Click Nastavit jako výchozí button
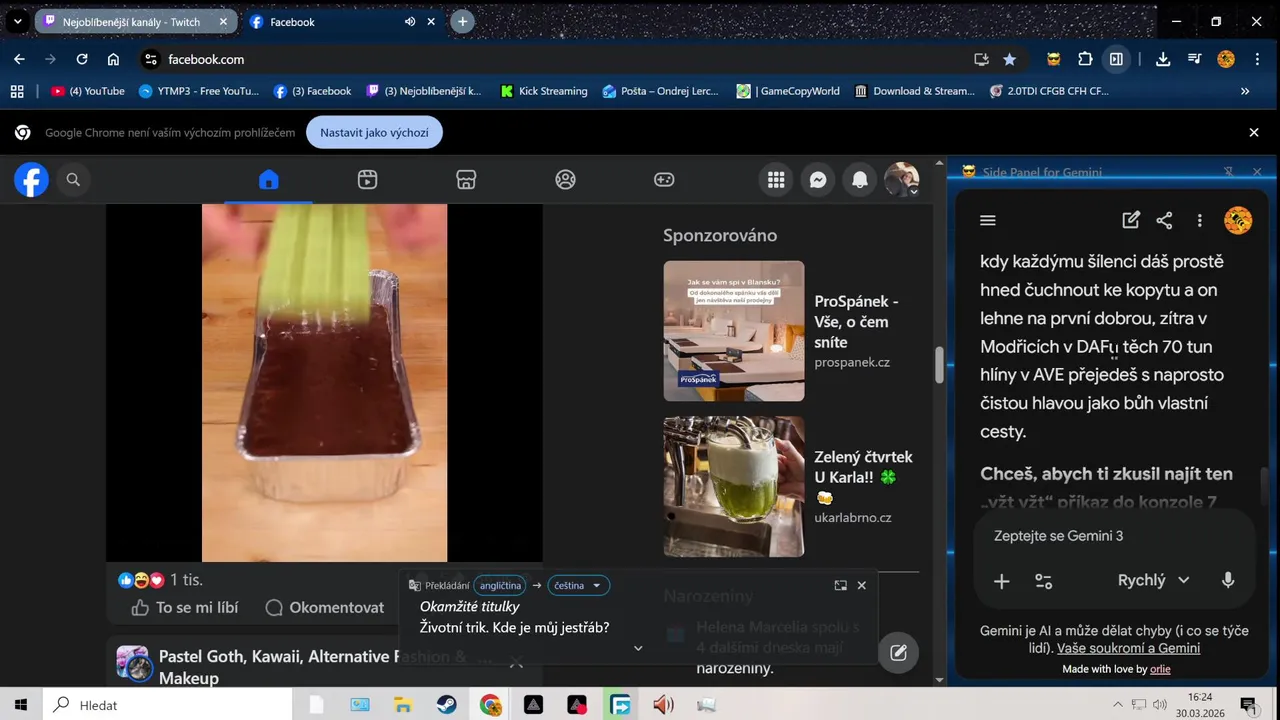 coord(374,132)
